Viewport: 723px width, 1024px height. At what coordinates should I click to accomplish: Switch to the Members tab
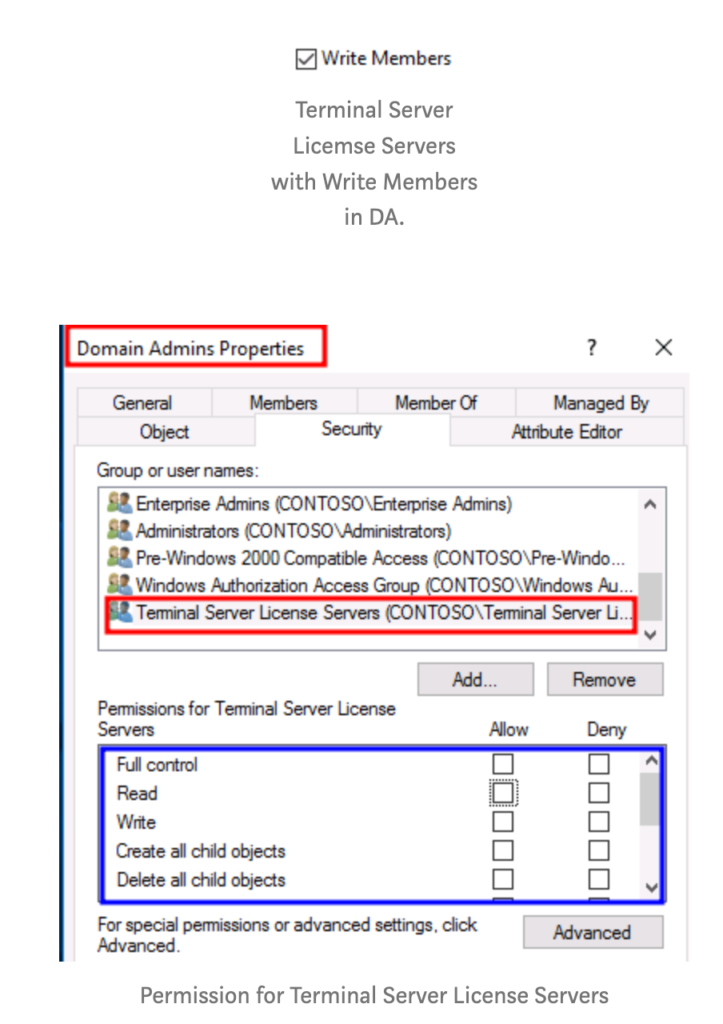[x=283, y=403]
